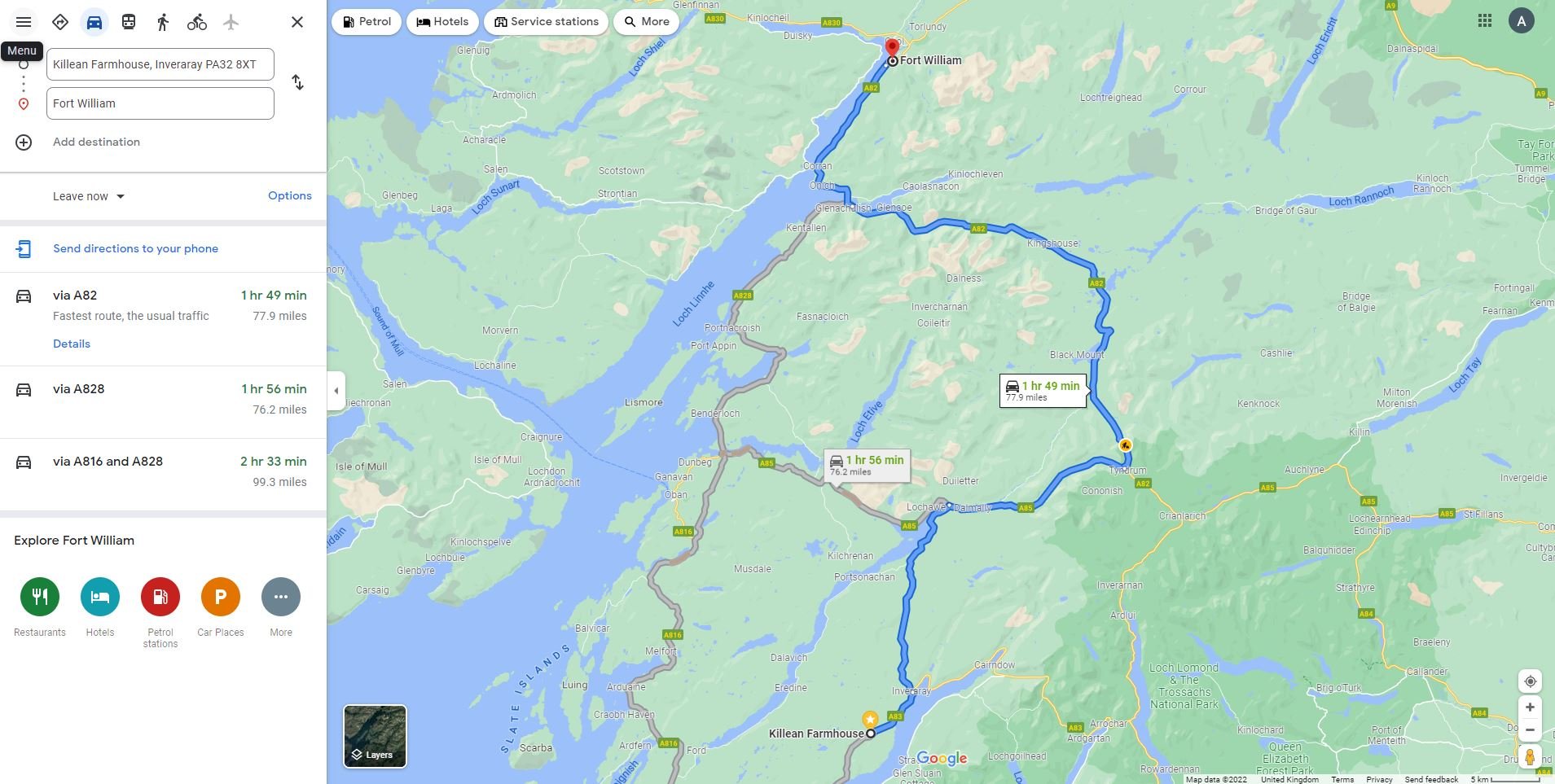Screen dimensions: 1555x784
Task: Select the public transport travel mode icon
Action: tap(129, 22)
